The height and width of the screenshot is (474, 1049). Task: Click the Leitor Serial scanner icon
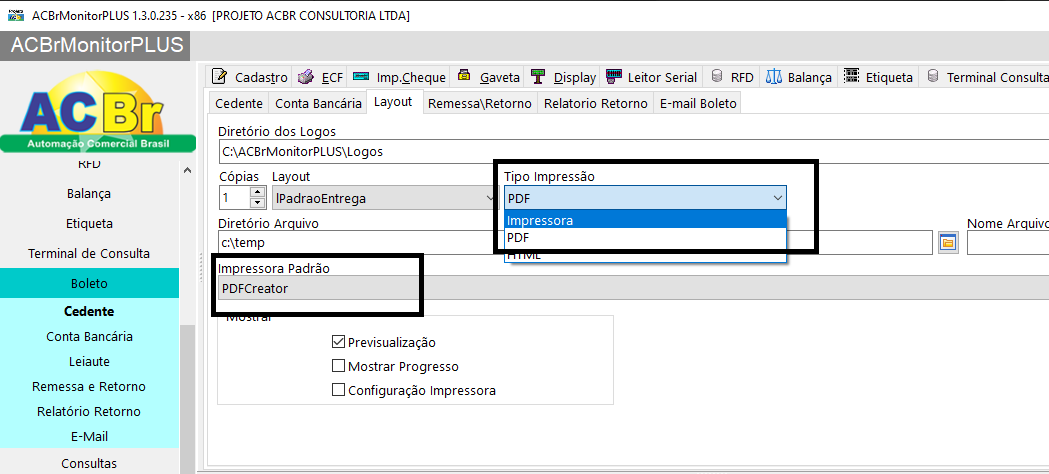coord(613,76)
